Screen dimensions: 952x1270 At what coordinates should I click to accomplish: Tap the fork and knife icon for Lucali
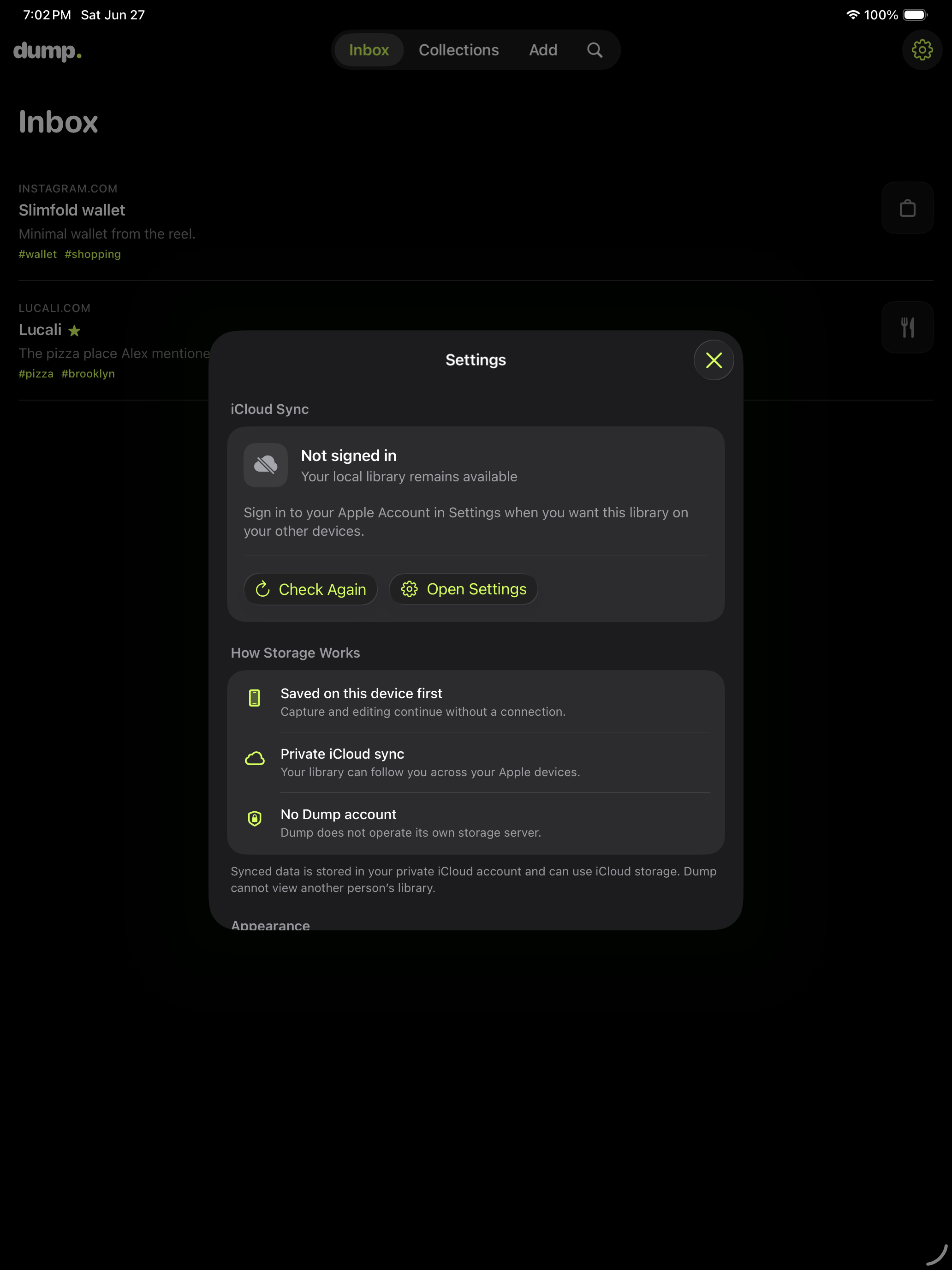coord(907,327)
